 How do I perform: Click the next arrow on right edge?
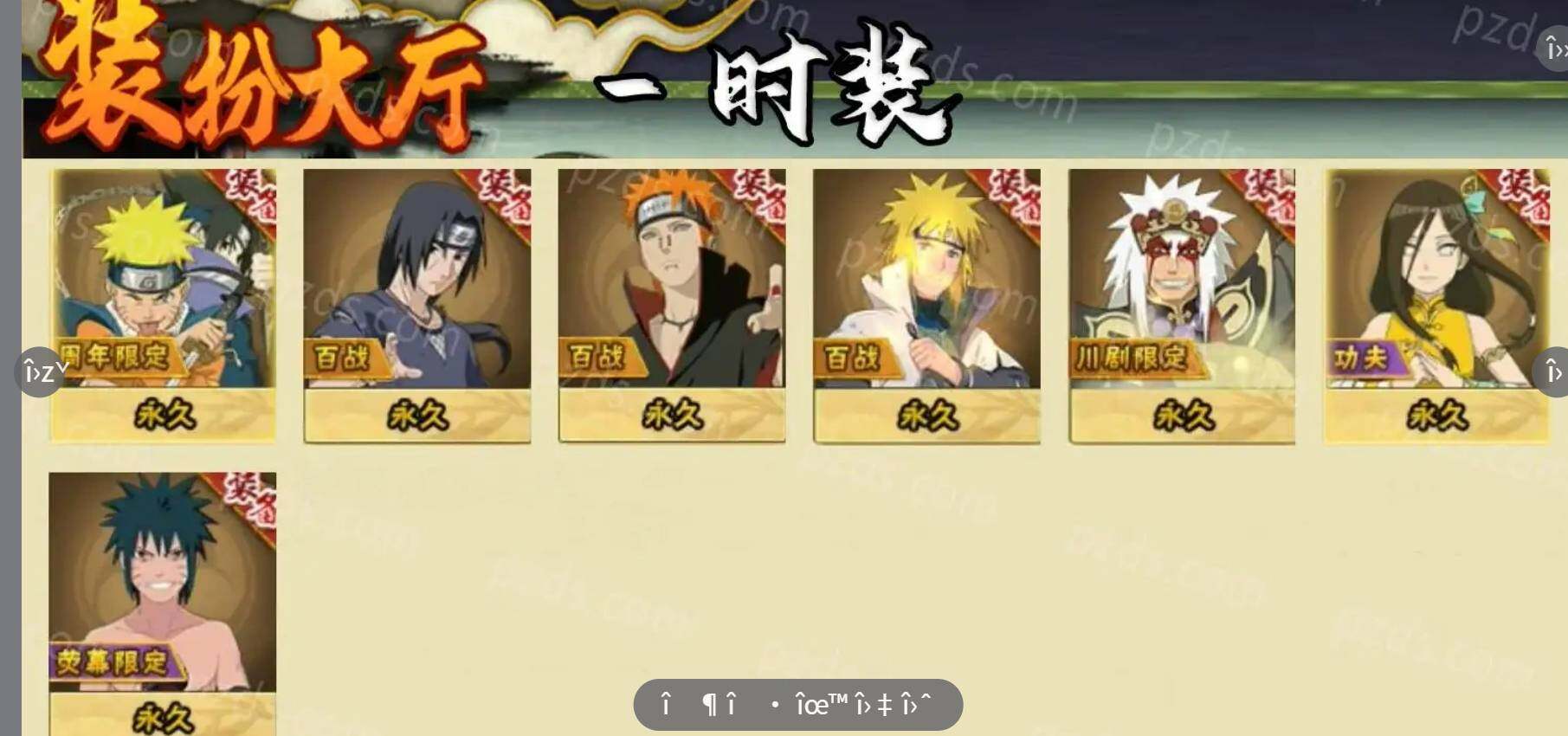click(1553, 372)
